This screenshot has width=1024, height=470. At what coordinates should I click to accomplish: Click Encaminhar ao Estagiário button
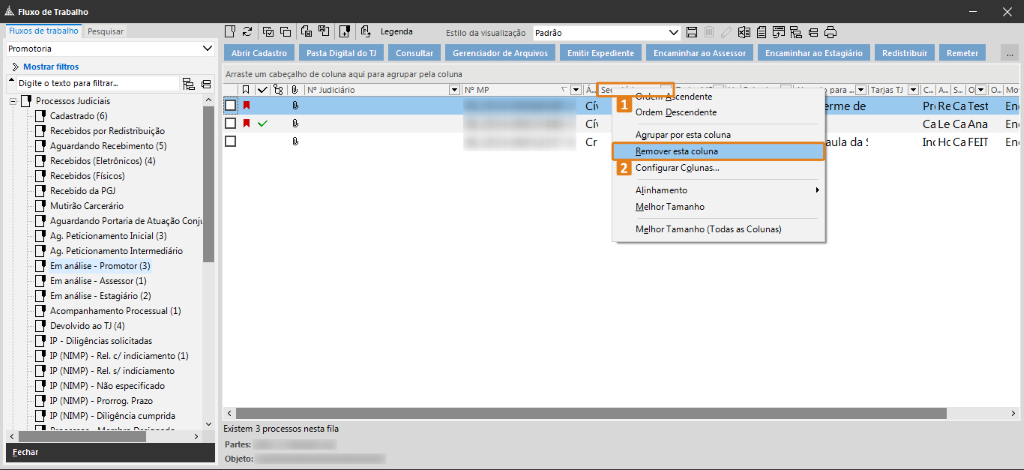(814, 53)
